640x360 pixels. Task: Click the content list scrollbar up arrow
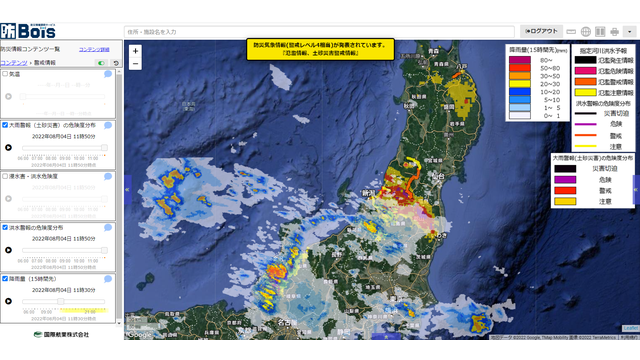coord(119,72)
